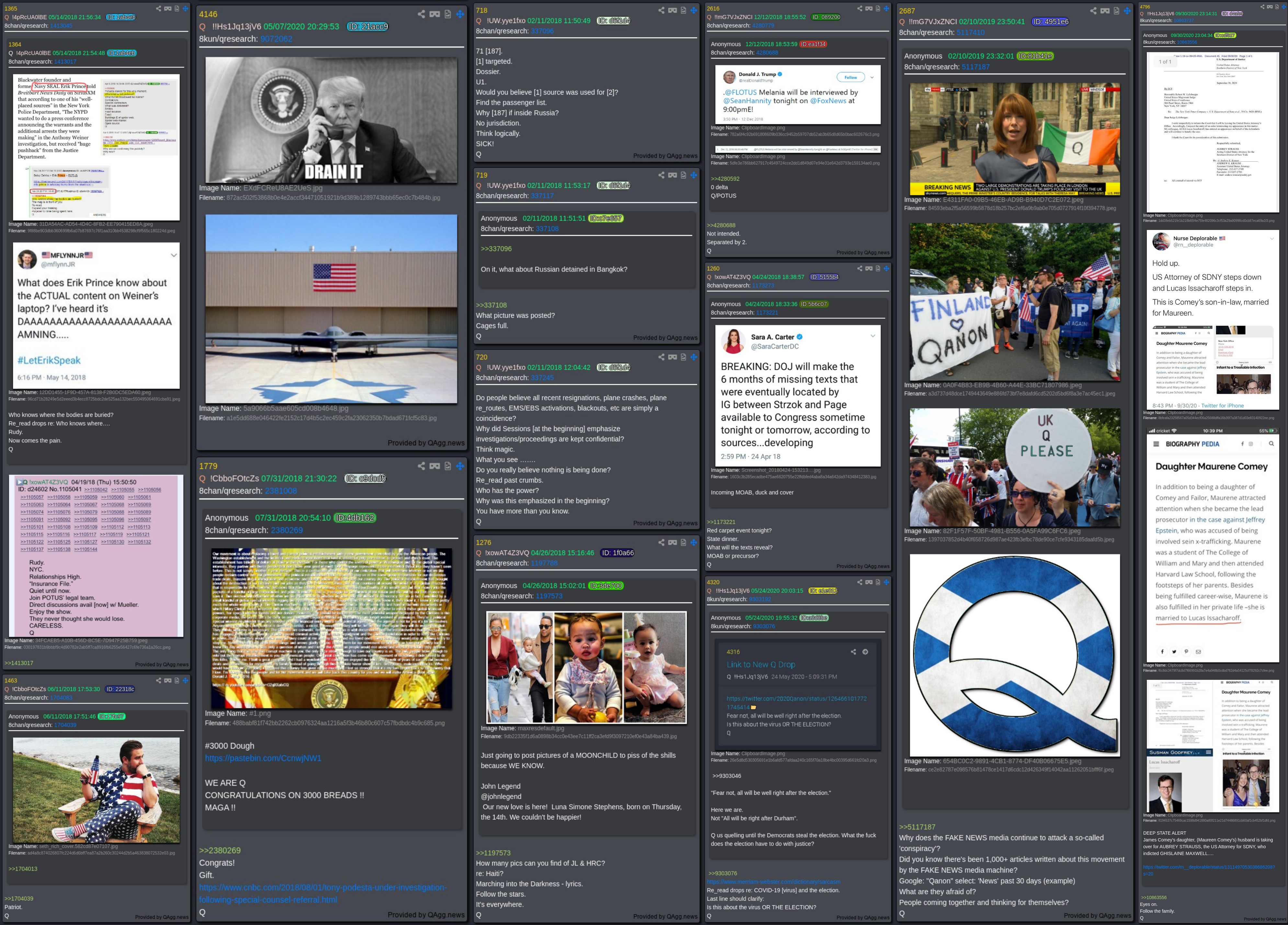
Task: Click the 'Link to New Q Drop' heading
Action: coord(761,664)
